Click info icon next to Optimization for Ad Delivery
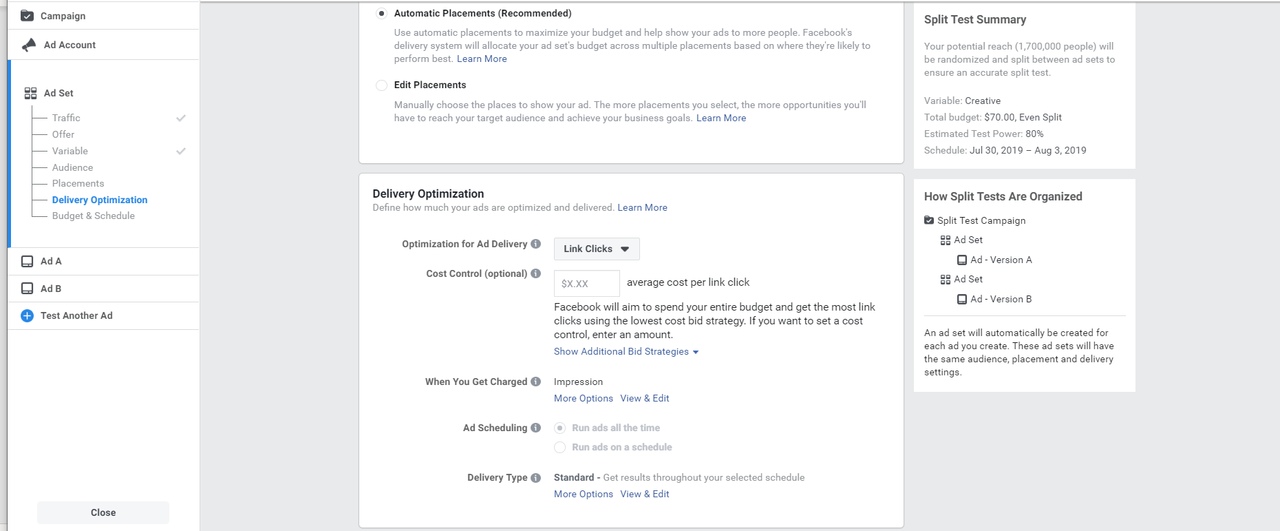 click(x=536, y=244)
